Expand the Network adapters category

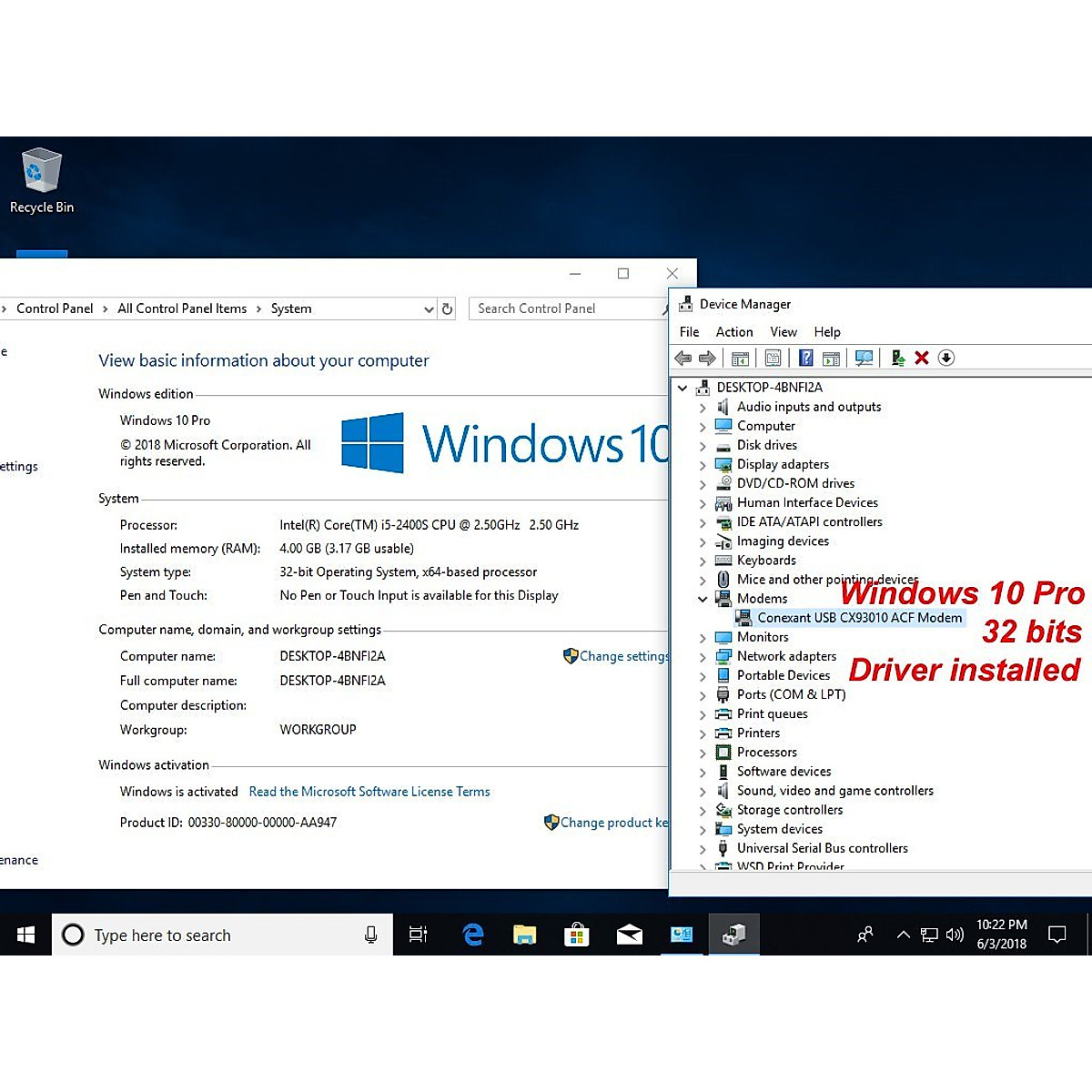[703, 656]
